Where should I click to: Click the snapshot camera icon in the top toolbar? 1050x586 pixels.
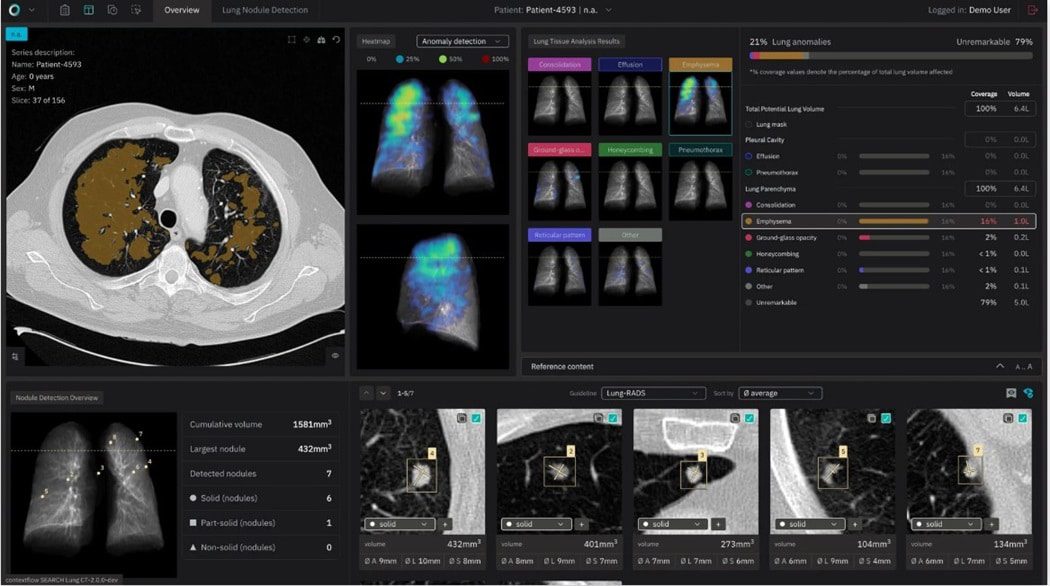(x=112, y=10)
